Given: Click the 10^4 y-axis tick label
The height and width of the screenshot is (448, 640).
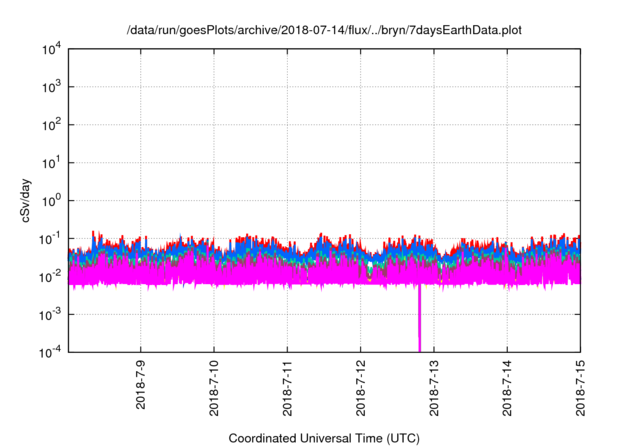Looking at the screenshot, I should click(52, 49).
